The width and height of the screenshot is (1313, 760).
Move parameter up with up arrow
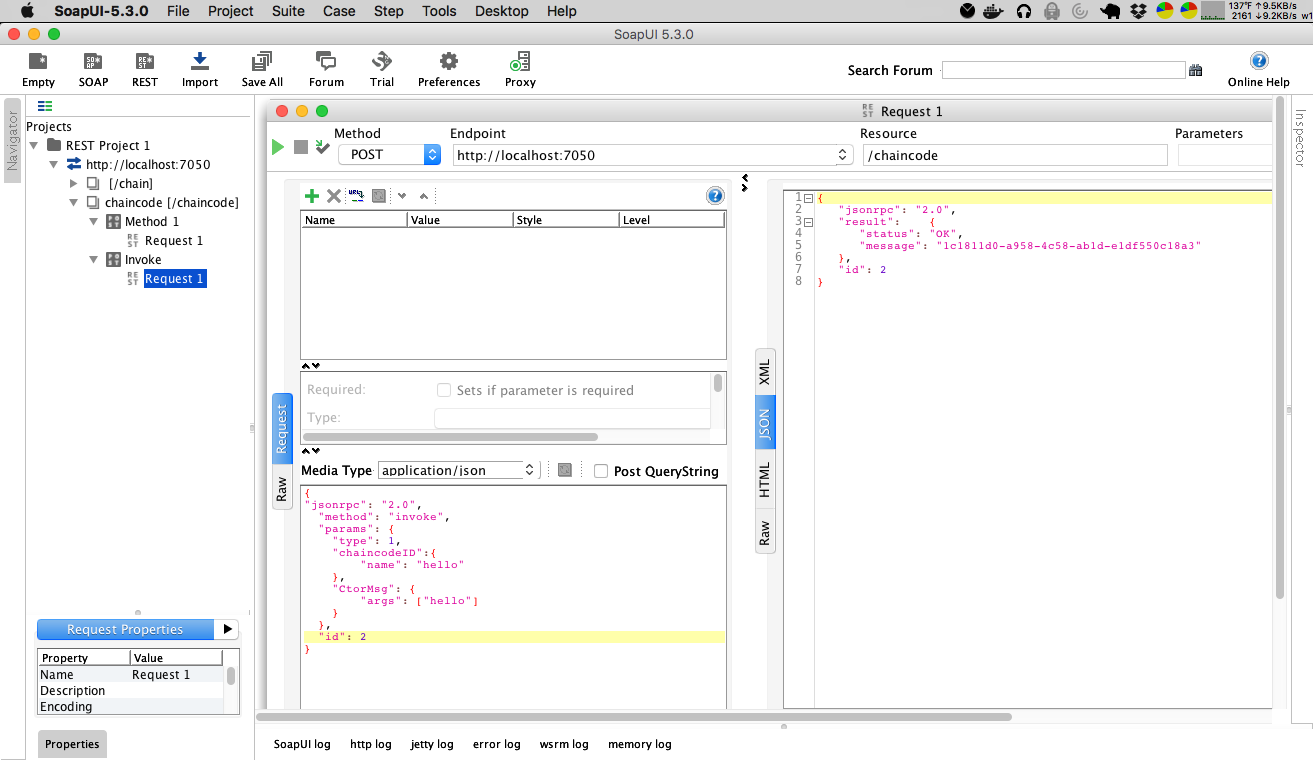coord(423,196)
